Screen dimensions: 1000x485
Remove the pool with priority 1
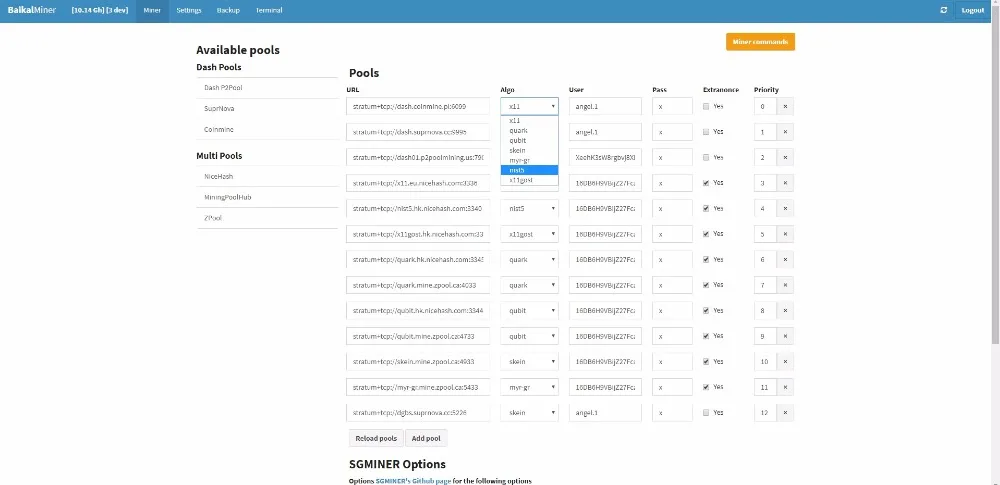tap(785, 132)
